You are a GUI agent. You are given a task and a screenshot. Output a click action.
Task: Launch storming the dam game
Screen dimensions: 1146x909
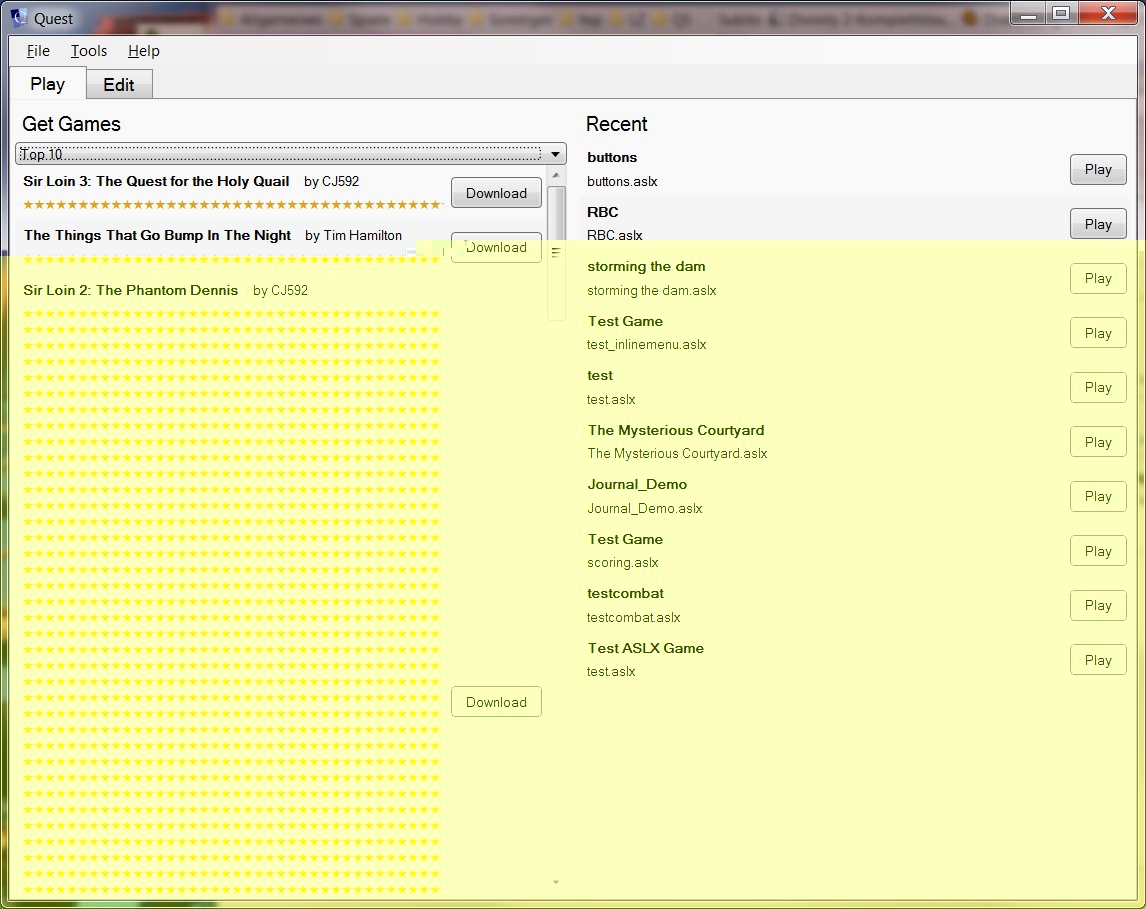[1097, 279]
